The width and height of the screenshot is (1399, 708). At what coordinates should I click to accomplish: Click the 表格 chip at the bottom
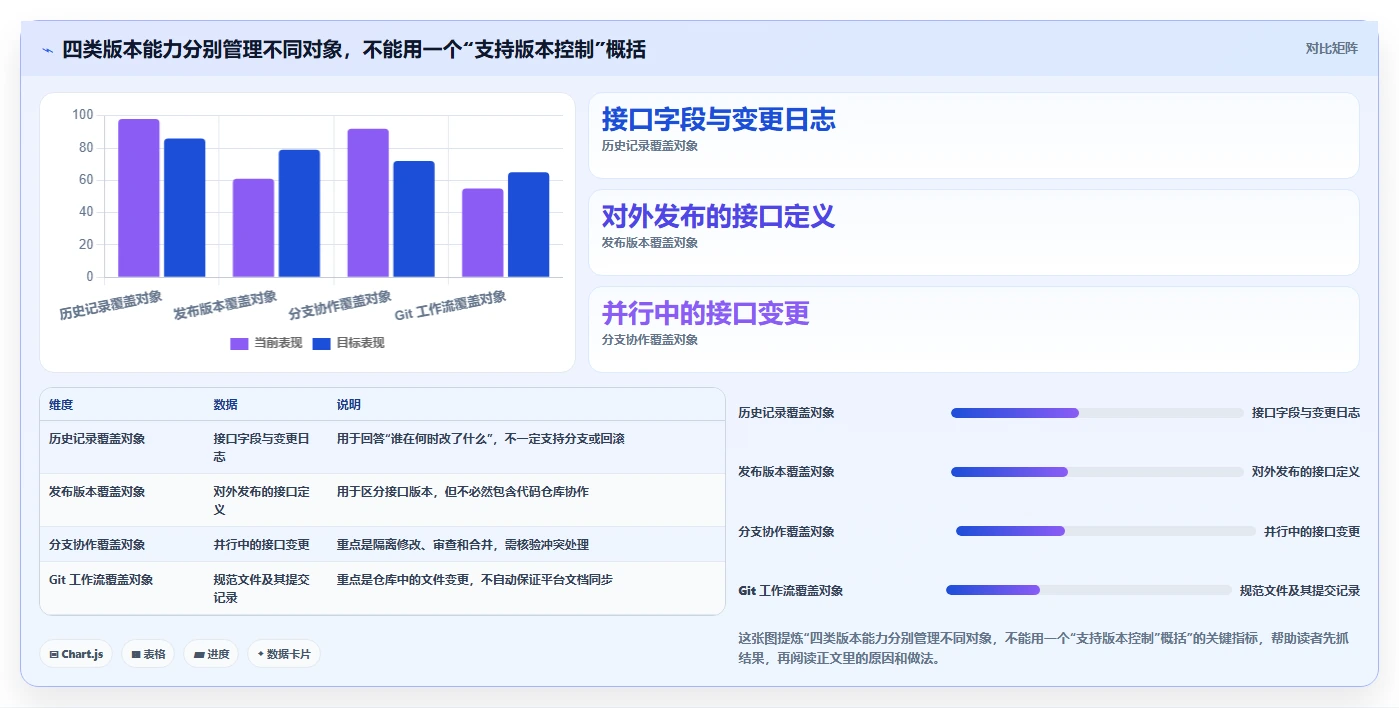[148, 654]
